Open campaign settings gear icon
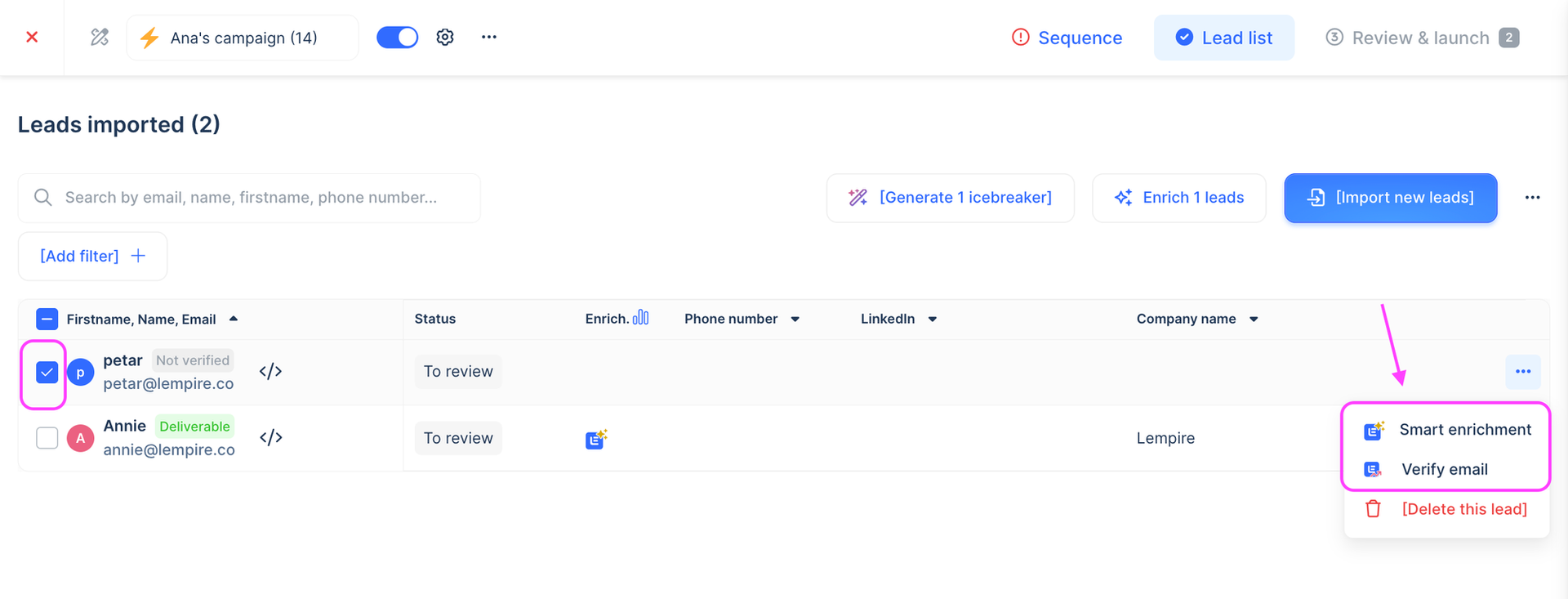Image resolution: width=1568 pixels, height=599 pixels. pyautogui.click(x=445, y=37)
